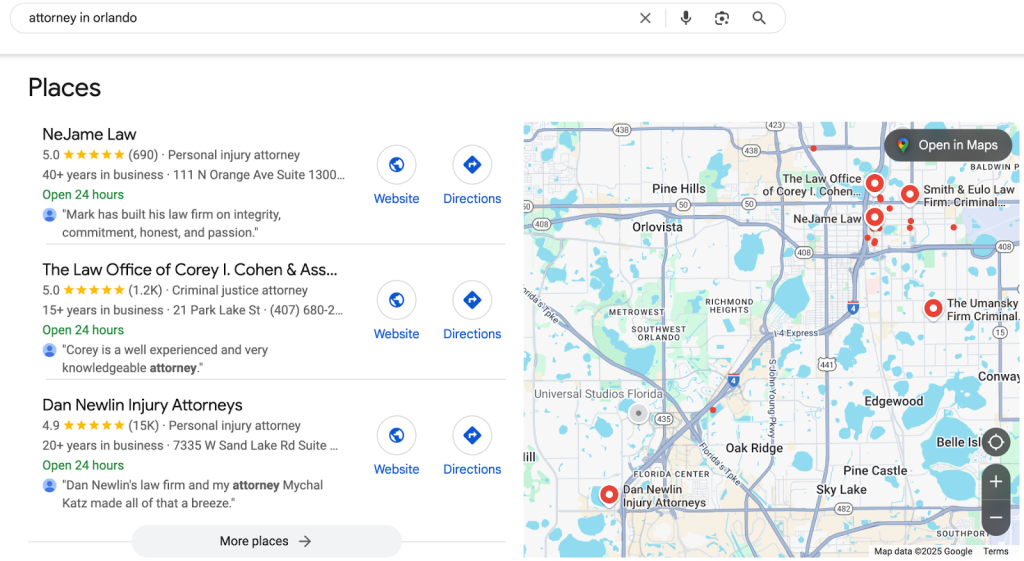
Task: Click Open in Maps button
Action: (x=947, y=145)
